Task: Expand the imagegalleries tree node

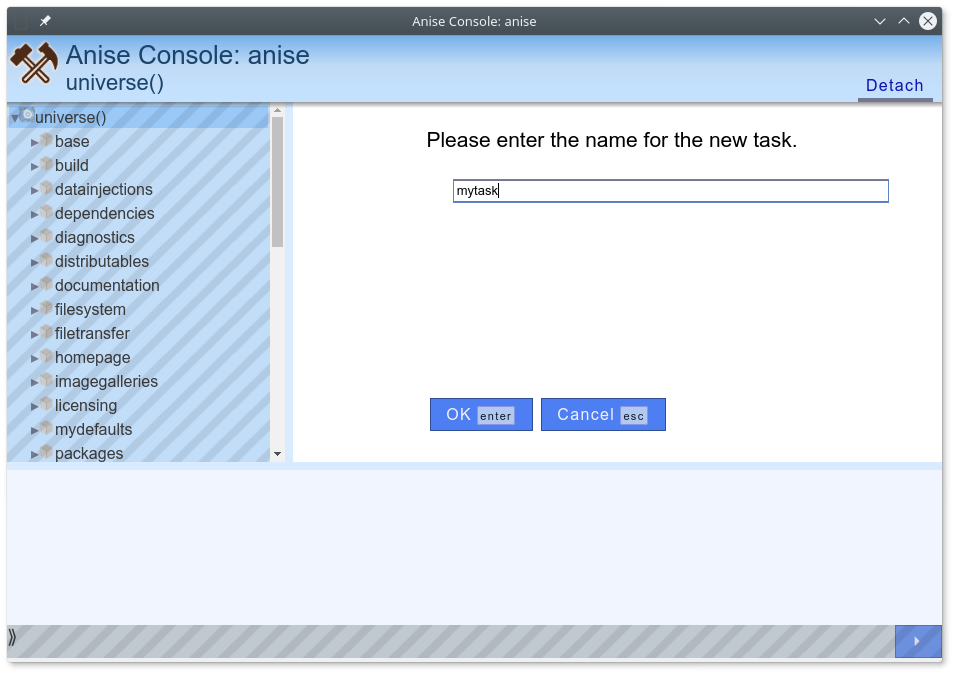Action: tap(35, 383)
